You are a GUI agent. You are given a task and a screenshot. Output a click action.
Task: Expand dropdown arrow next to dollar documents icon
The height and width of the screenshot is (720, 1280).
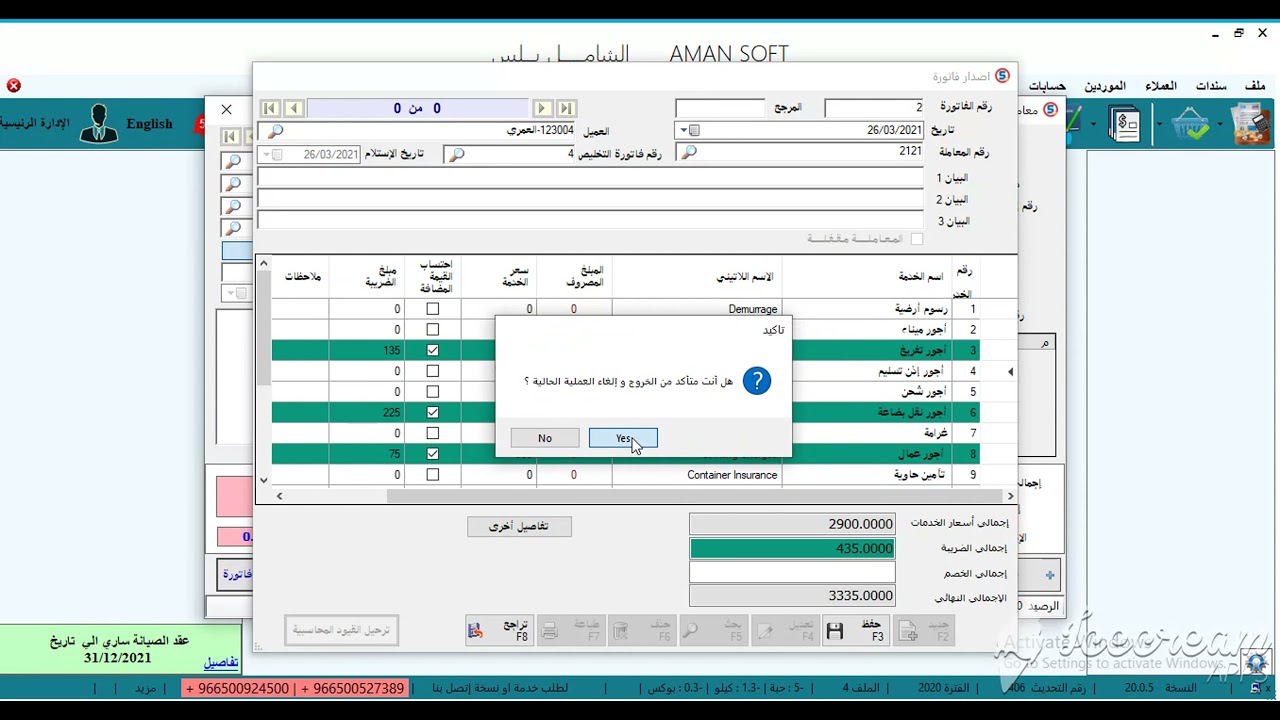pos(1096,126)
